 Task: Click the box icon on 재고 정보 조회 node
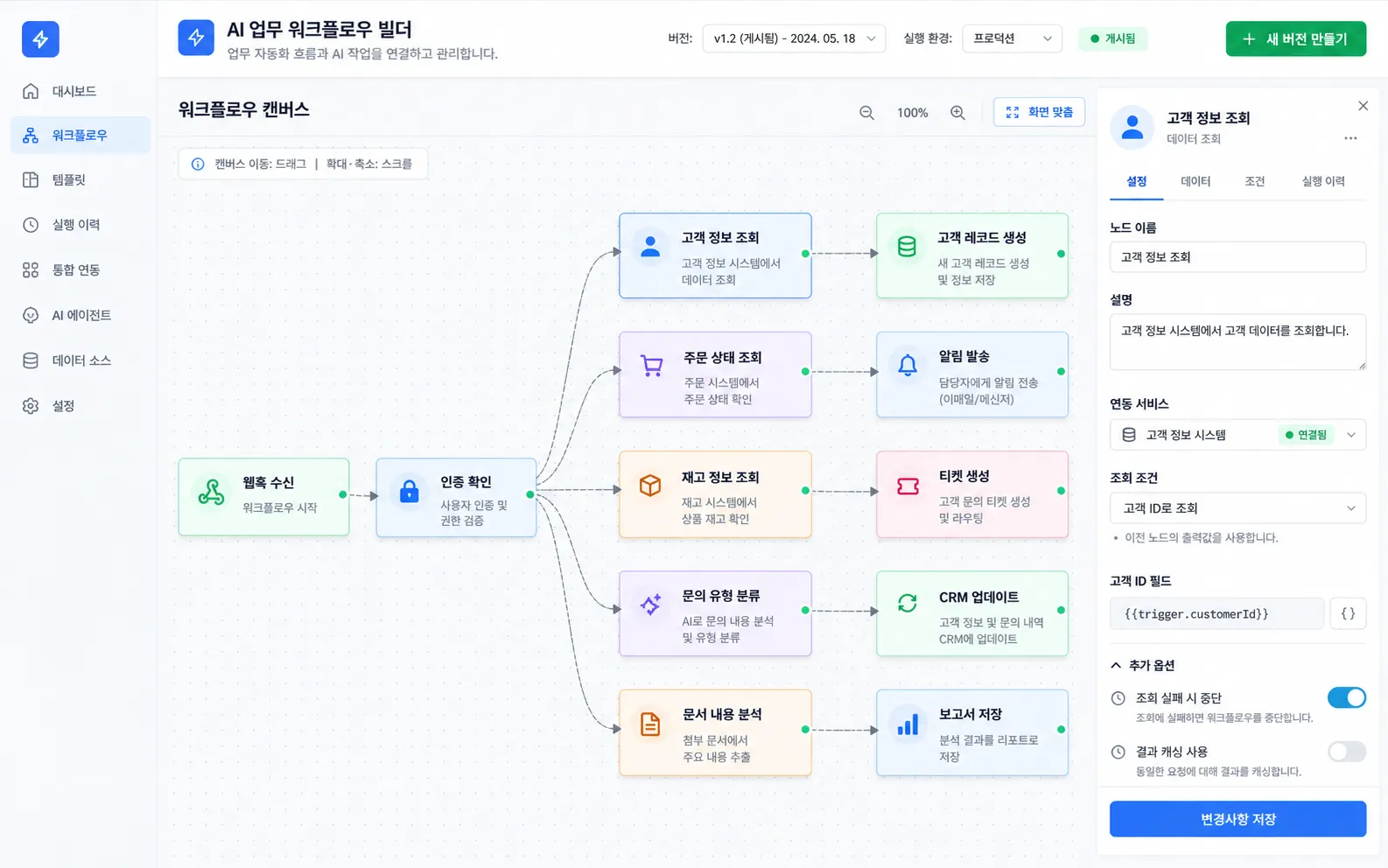pyautogui.click(x=650, y=485)
